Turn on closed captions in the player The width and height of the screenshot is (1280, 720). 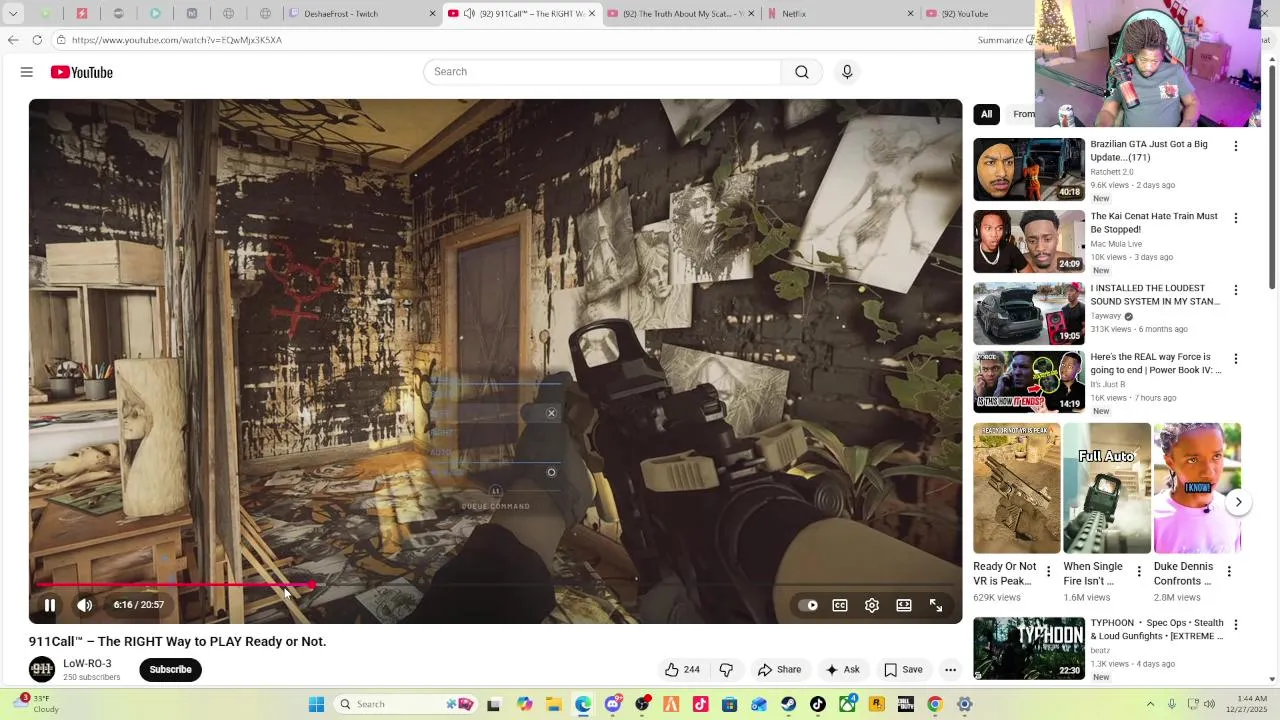840,605
